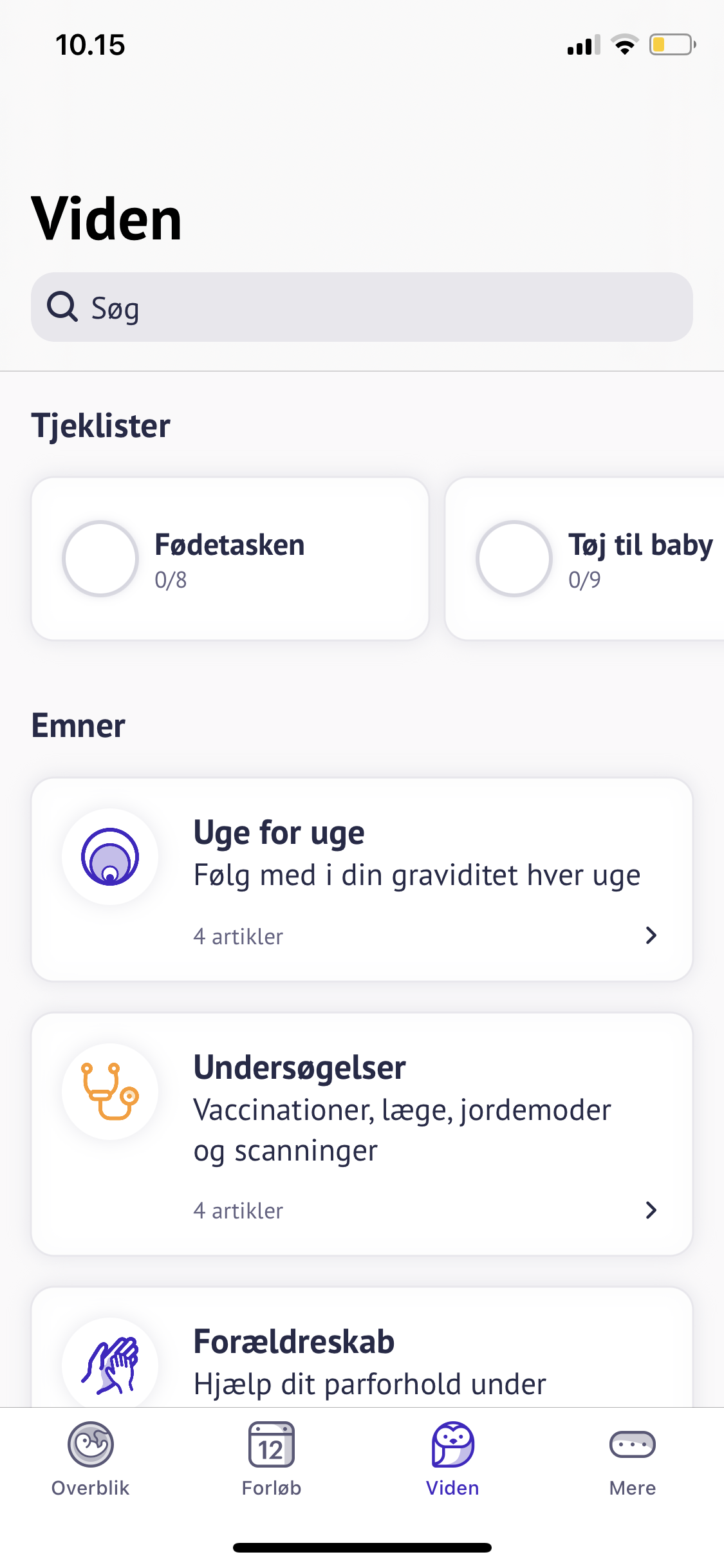Tap the orange stethoscope icon
The height and width of the screenshot is (1568, 724).
(110, 1092)
